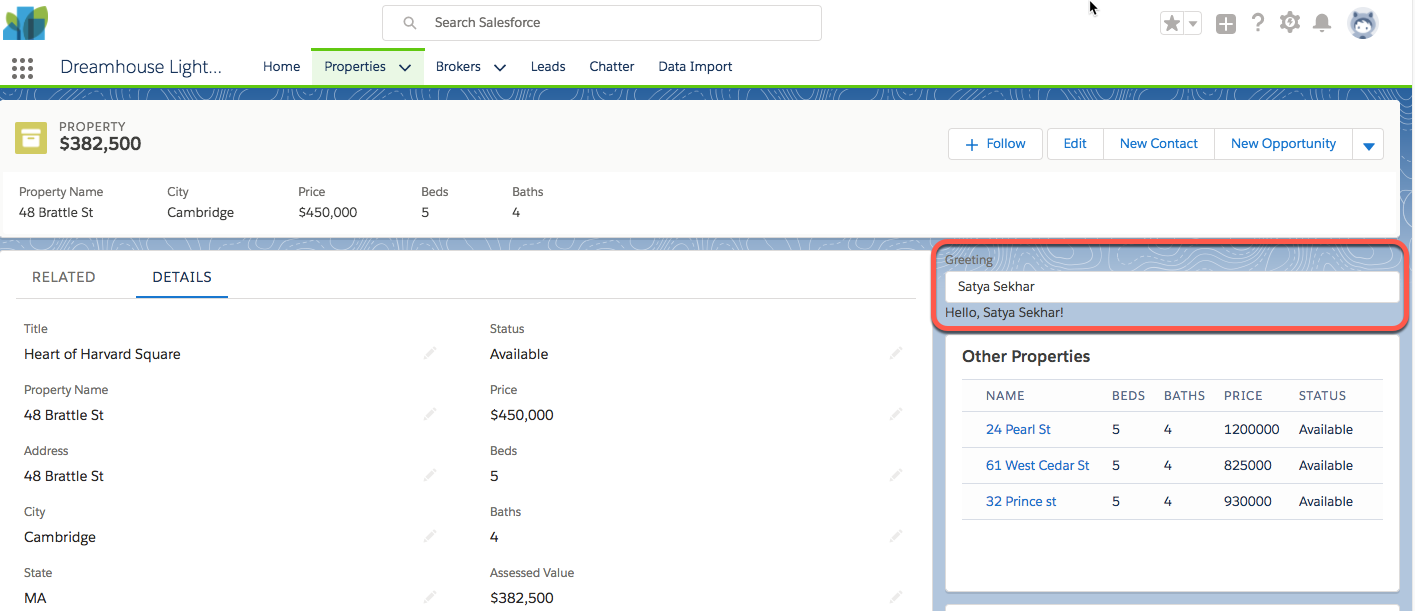
Task: Edit the Status field via its pencil icon
Action: [896, 353]
